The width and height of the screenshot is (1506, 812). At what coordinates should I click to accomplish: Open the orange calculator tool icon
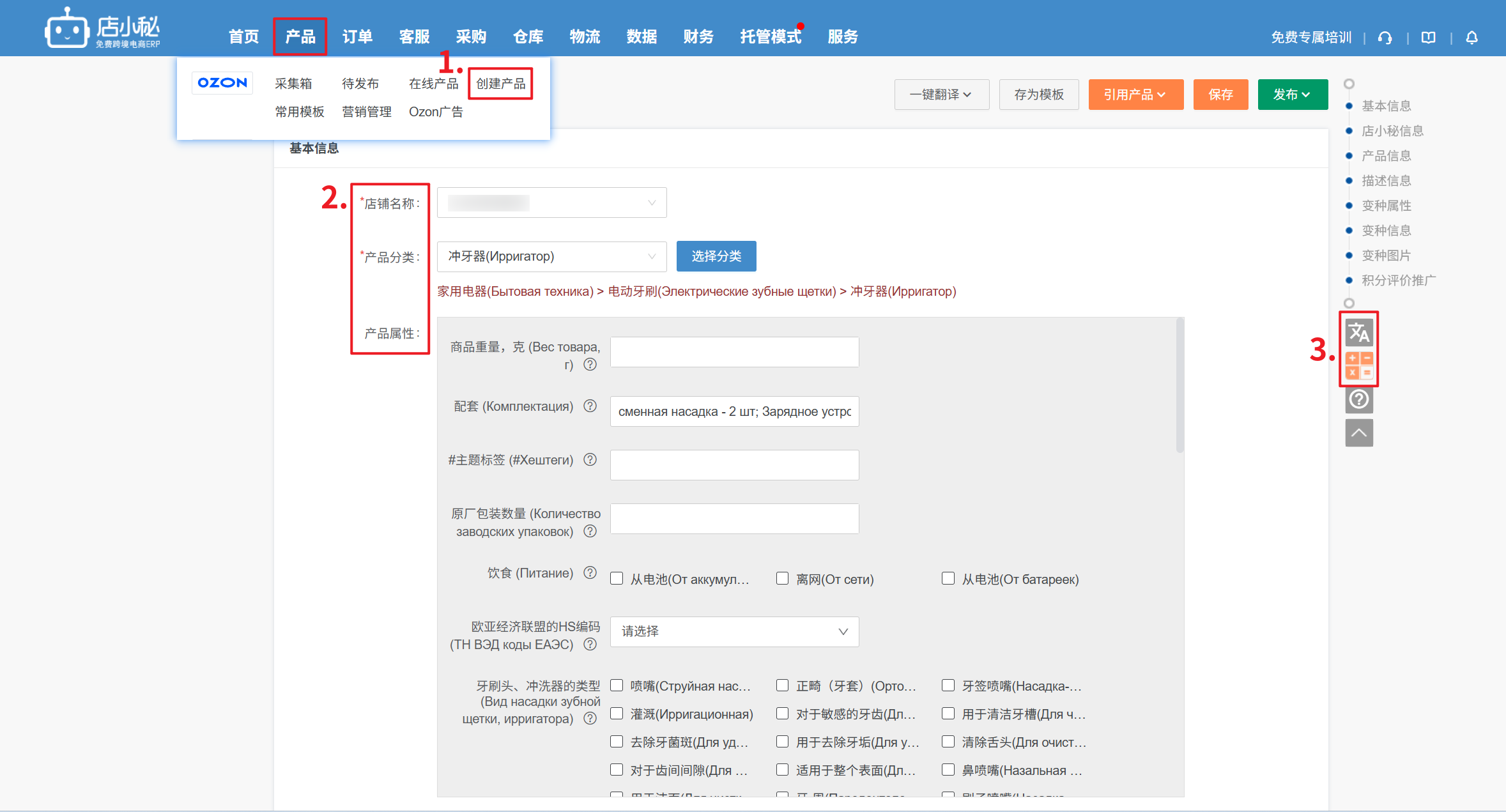coord(1358,365)
